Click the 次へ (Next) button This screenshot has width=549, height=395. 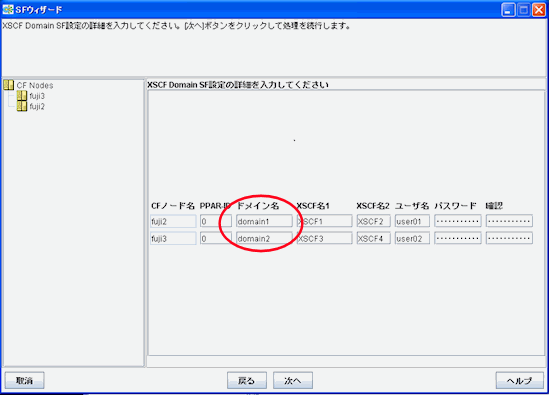[x=293, y=380]
